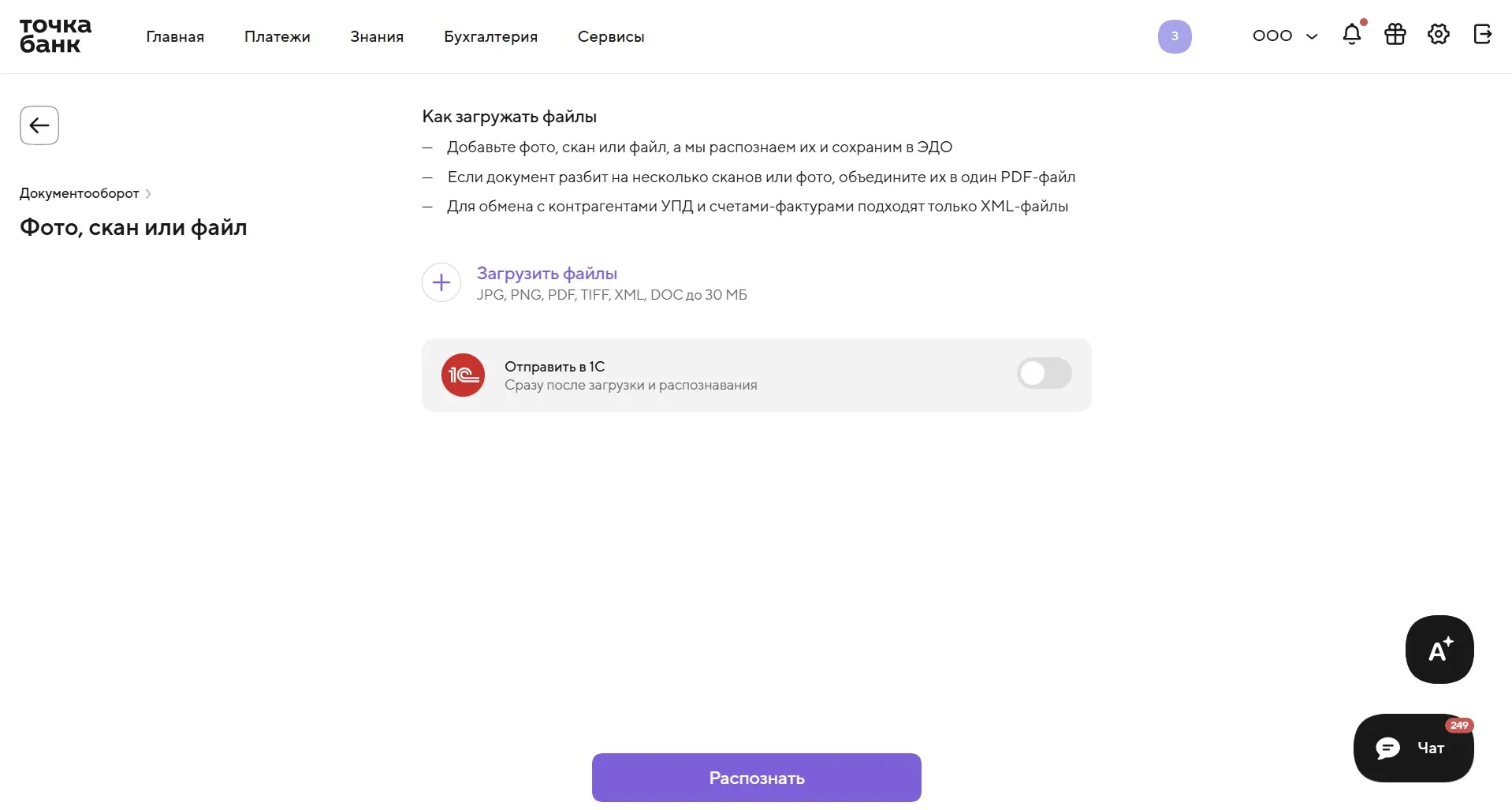The width and height of the screenshot is (1512, 810).
Task: Click the Распознать button
Action: (757, 778)
